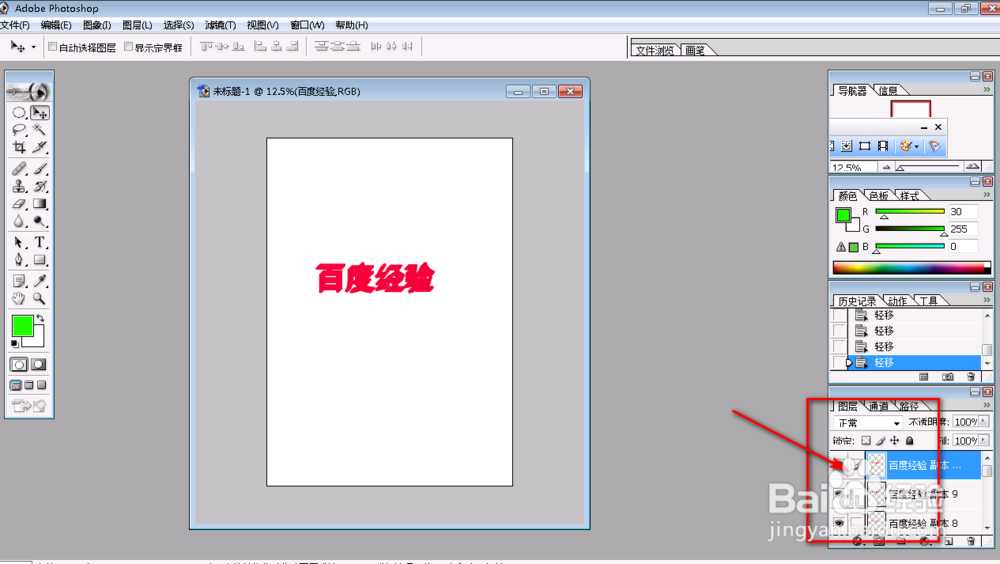The width and height of the screenshot is (1000, 564).
Task: Select the Elliptical Marquee tool
Action: coord(19,113)
